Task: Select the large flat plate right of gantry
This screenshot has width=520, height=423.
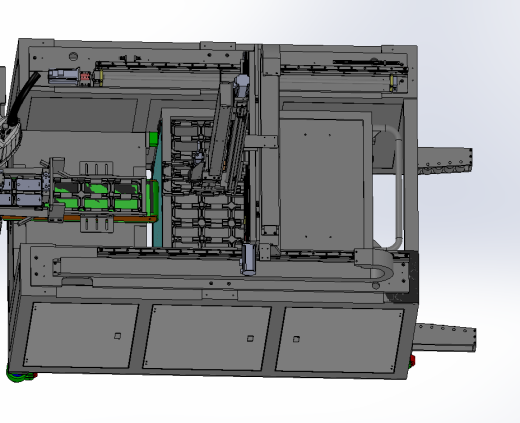Action: [322, 184]
